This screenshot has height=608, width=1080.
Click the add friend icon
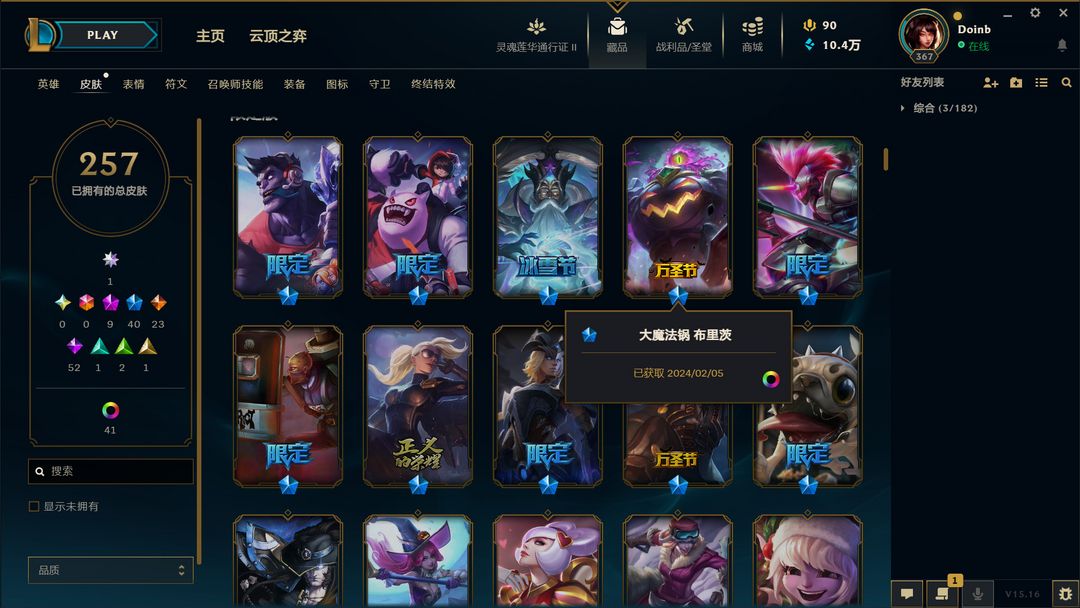(x=990, y=83)
